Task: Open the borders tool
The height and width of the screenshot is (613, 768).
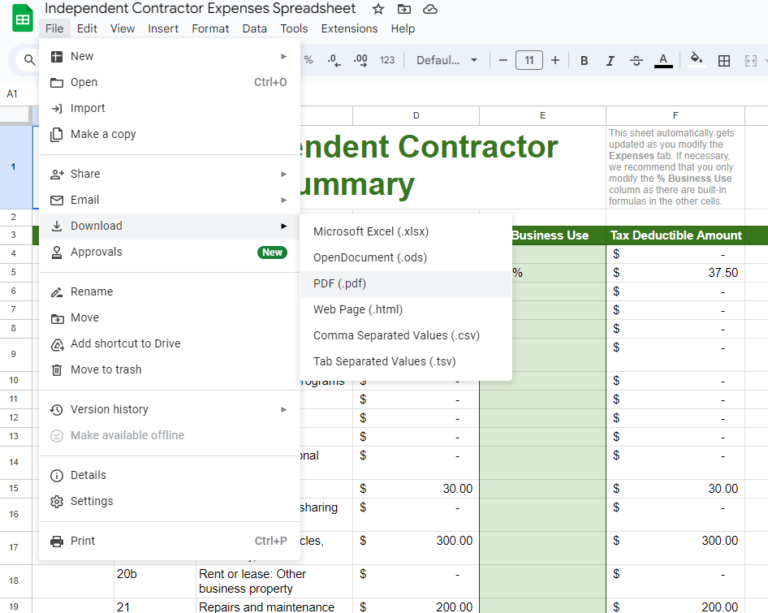Action: click(x=724, y=60)
